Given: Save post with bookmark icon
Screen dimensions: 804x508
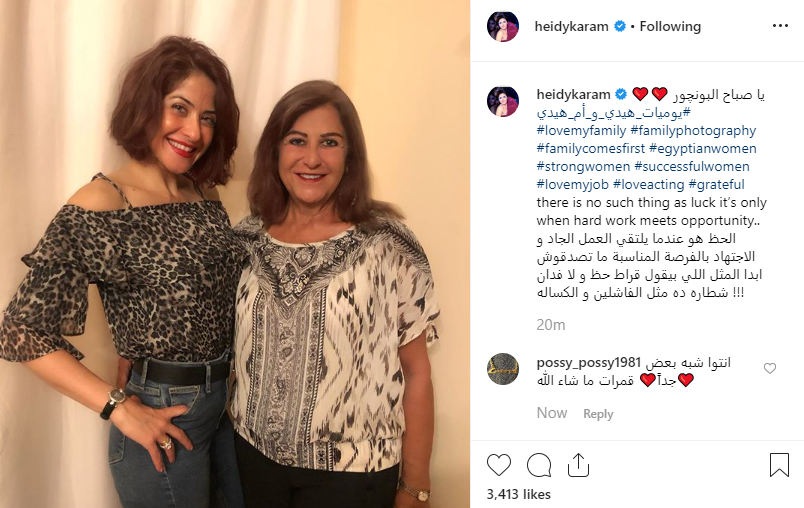Looking at the screenshot, I should pyautogui.click(x=779, y=465).
